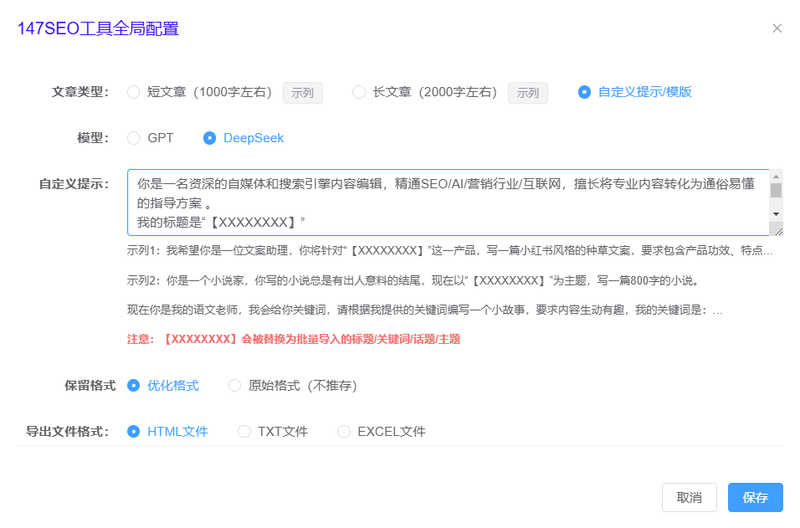This screenshot has width=800, height=528.
Task: Choose the DeepSeek model option
Action: tap(243, 138)
